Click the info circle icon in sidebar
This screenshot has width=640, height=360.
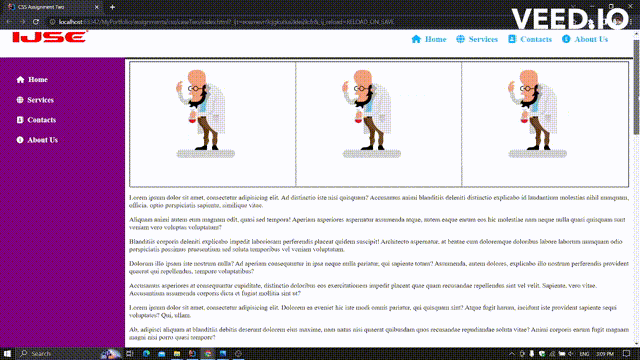click(x=20, y=140)
